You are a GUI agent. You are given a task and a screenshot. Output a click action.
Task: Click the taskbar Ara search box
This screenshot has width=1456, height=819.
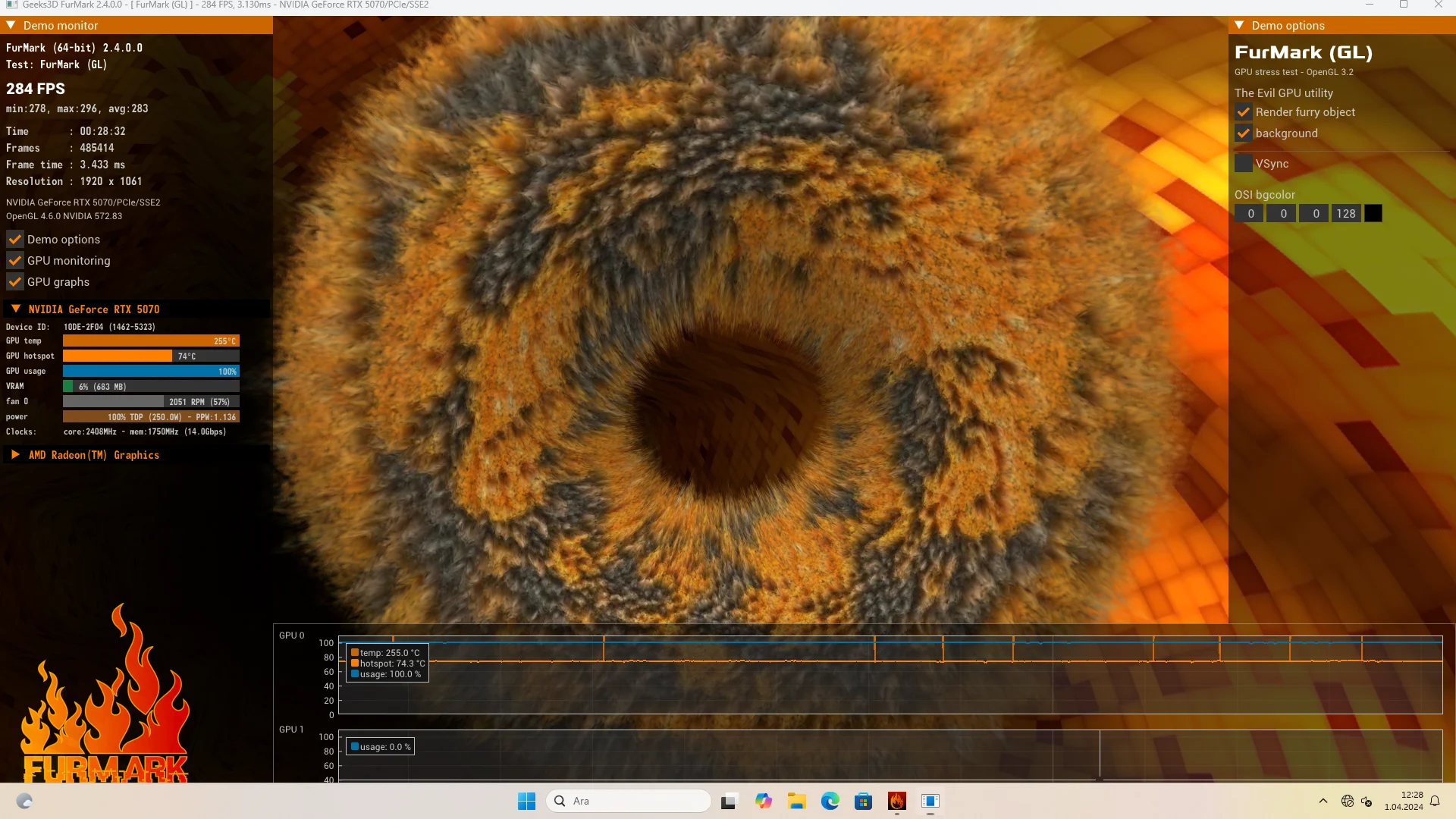(x=629, y=801)
